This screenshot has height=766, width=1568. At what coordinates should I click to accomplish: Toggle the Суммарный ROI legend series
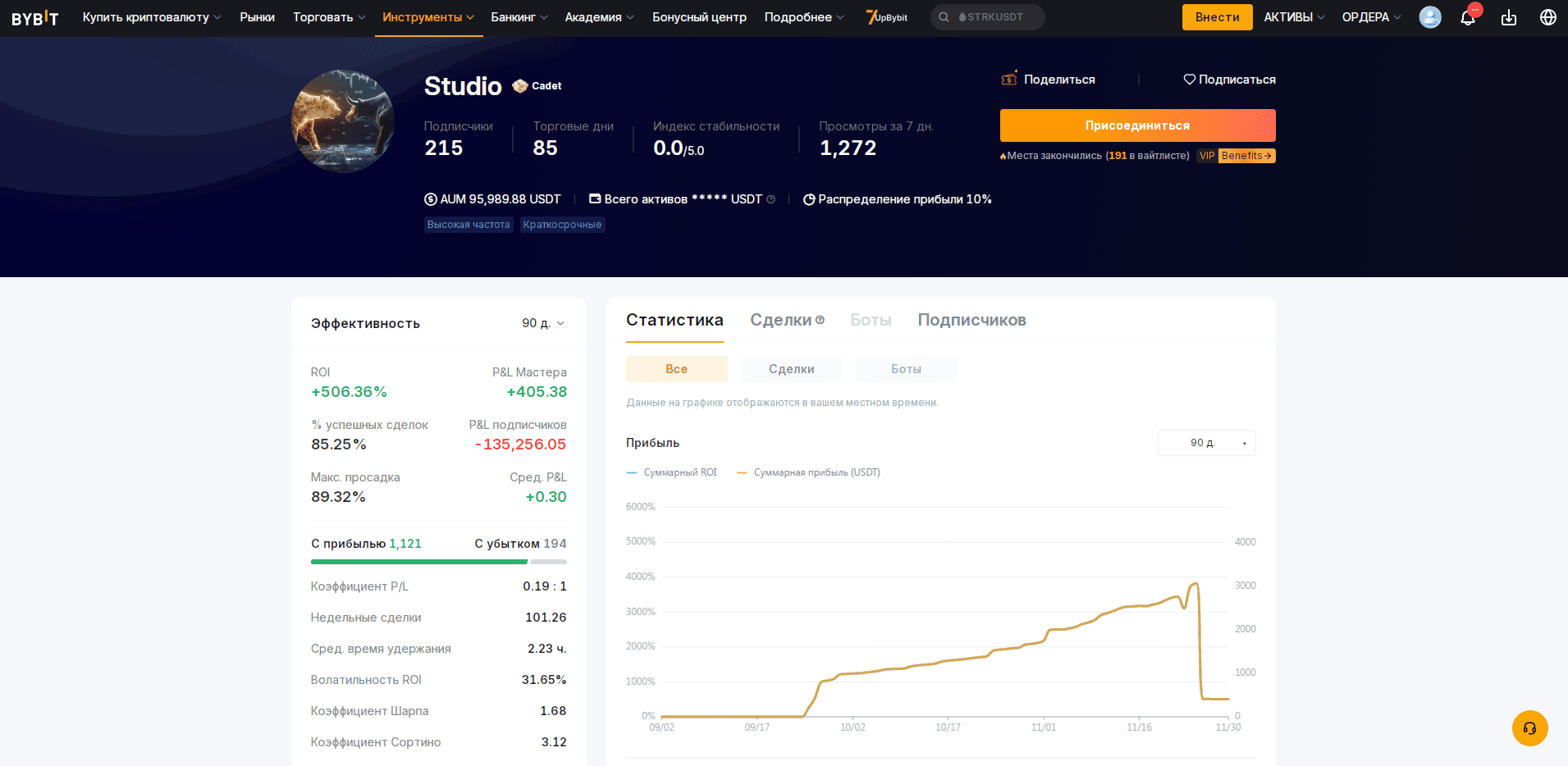672,472
